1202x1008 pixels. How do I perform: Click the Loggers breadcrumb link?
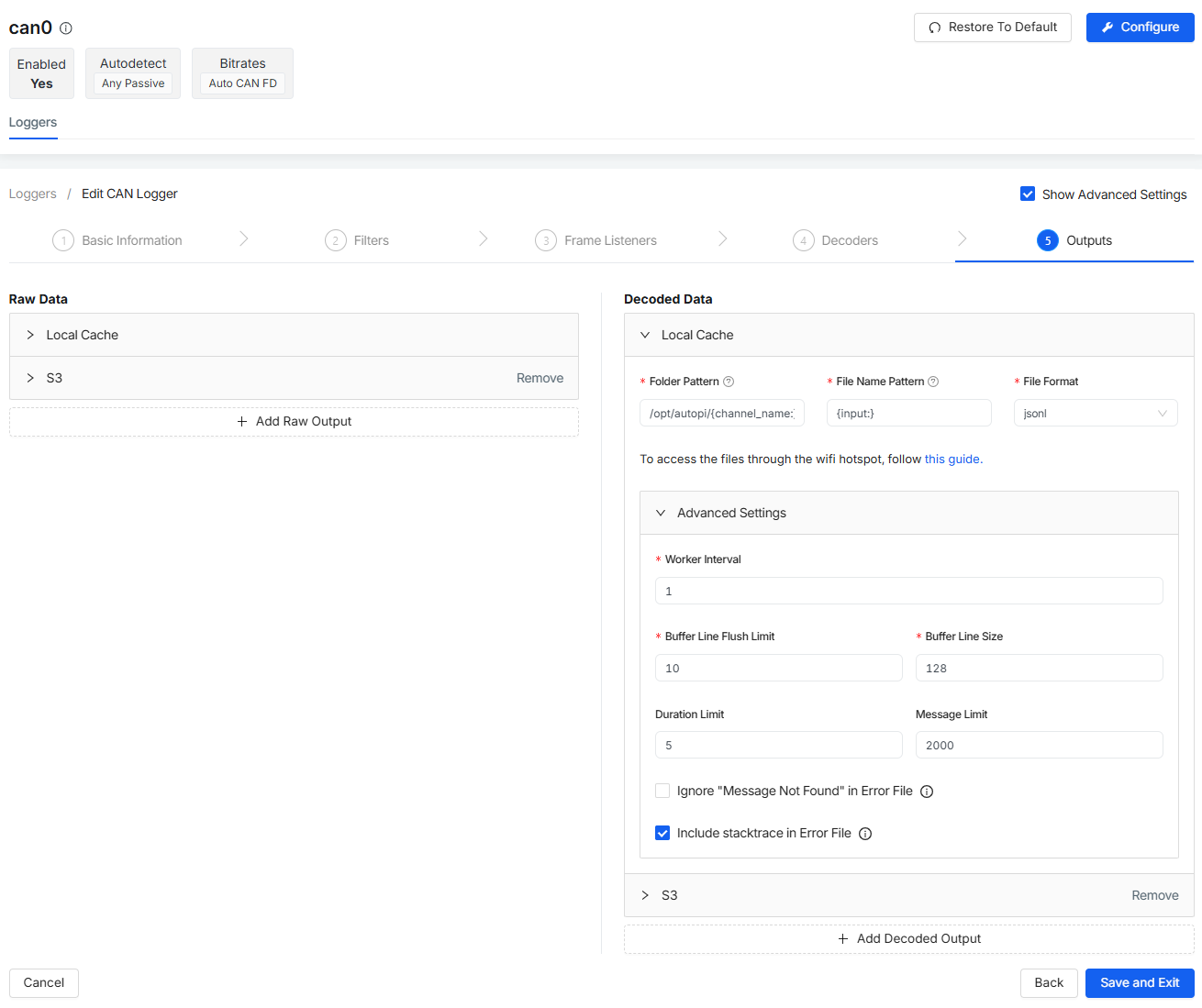pyautogui.click(x=33, y=194)
